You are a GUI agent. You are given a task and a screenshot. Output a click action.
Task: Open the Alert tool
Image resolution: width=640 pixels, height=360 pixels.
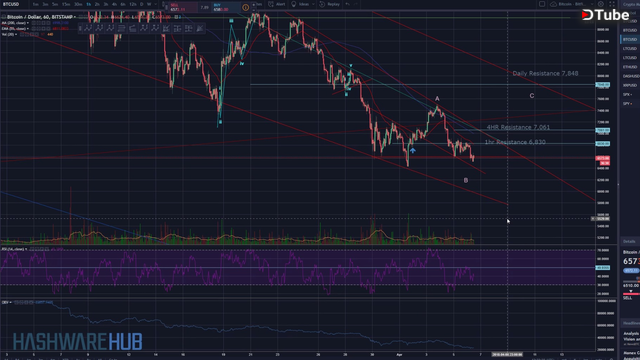coord(277,4)
